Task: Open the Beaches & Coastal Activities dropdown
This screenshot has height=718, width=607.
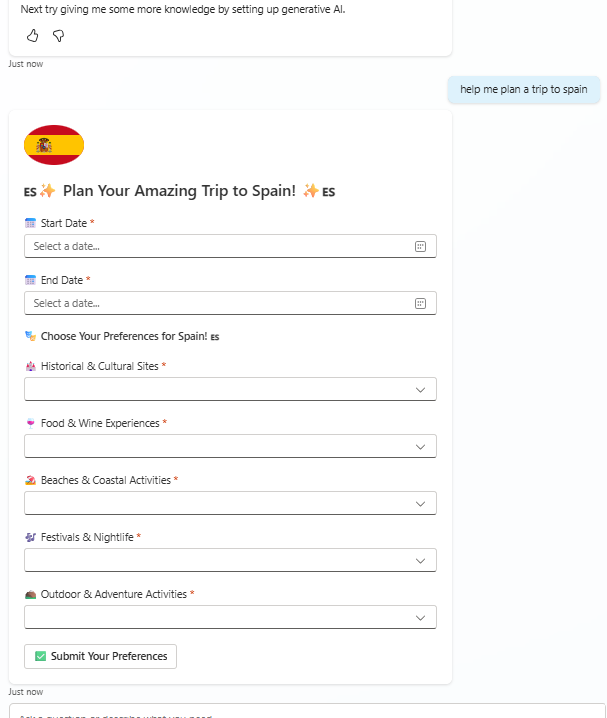Action: pos(230,503)
